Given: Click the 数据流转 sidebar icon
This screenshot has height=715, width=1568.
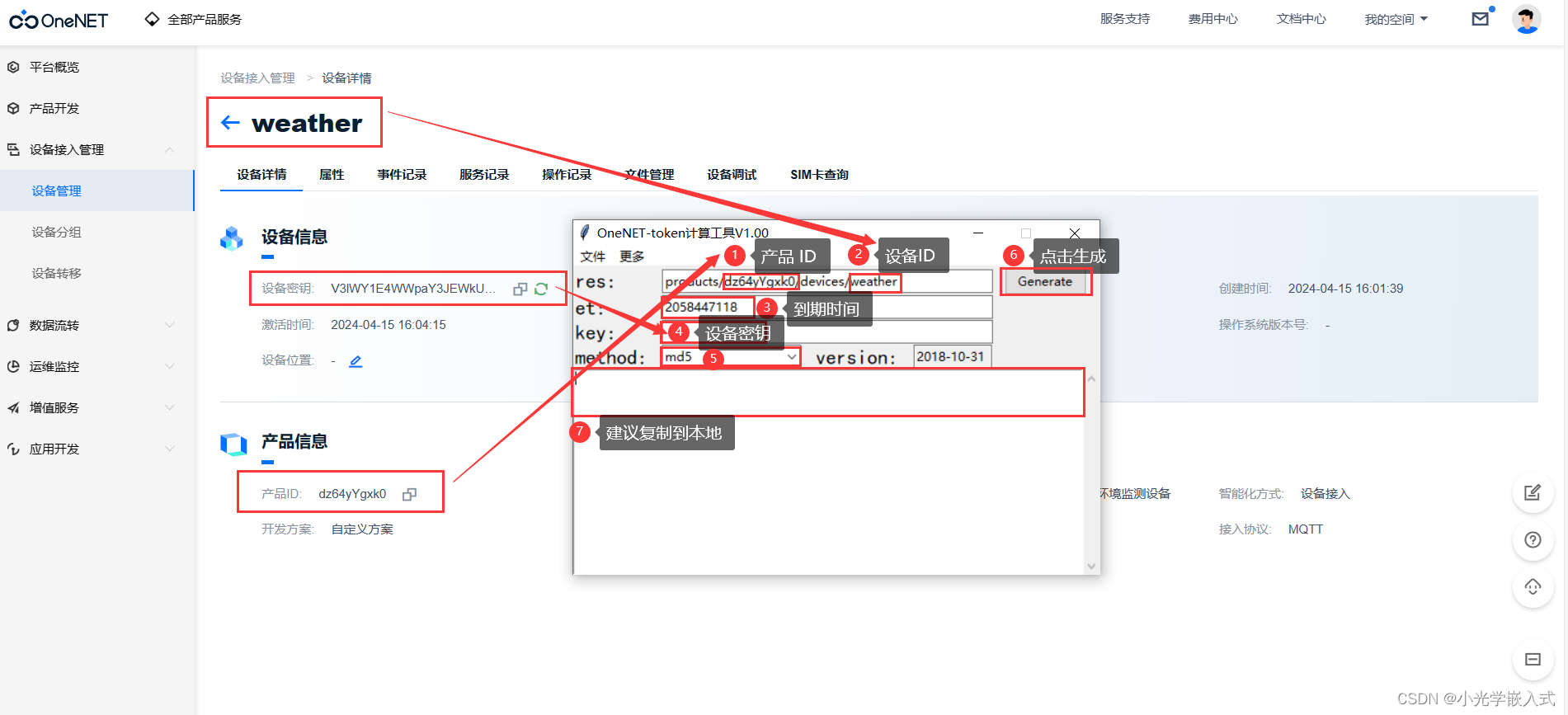Looking at the screenshot, I should [13, 325].
